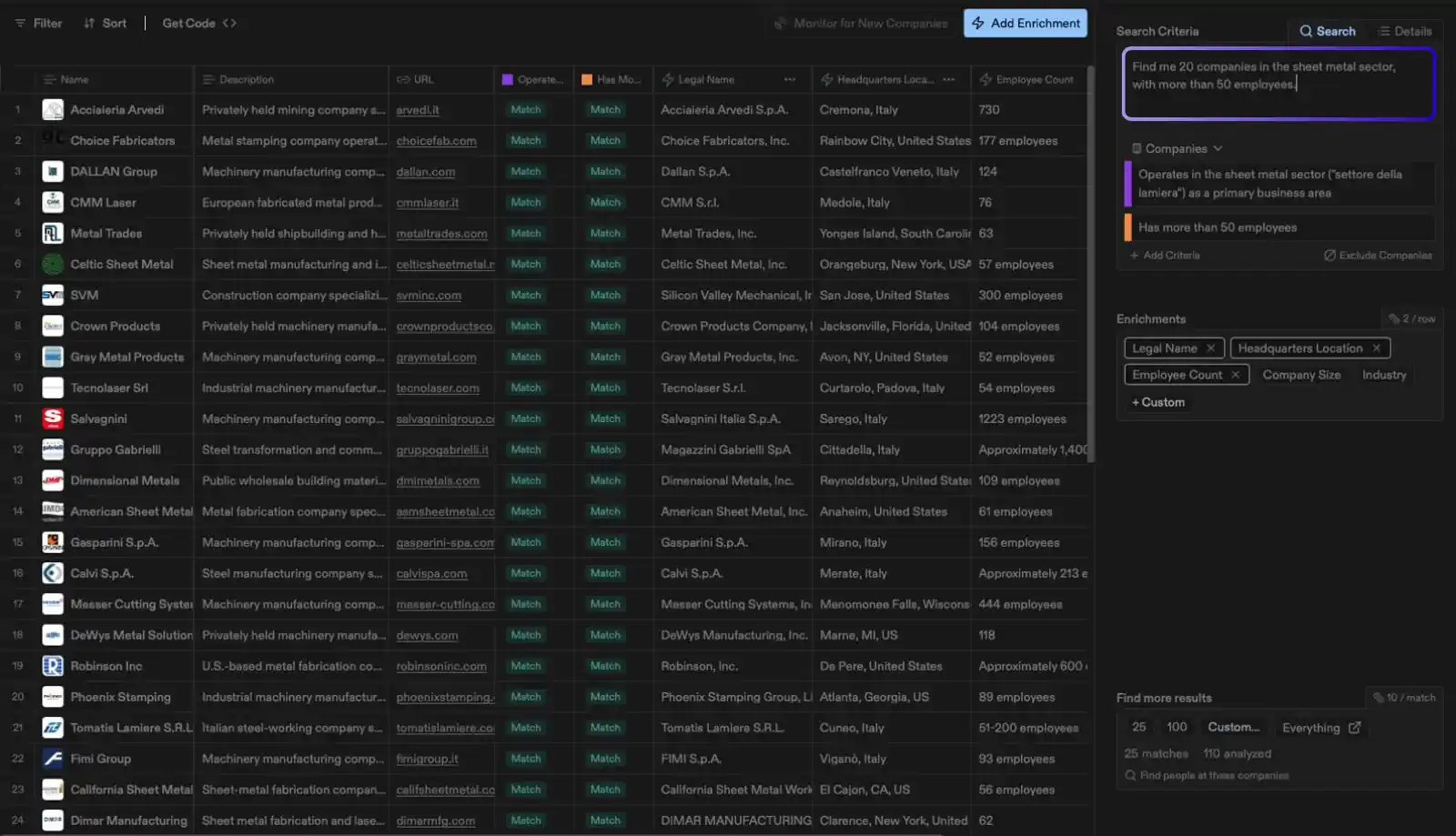This screenshot has height=836, width=1456.
Task: Open dallan.com link
Action: [425, 172]
